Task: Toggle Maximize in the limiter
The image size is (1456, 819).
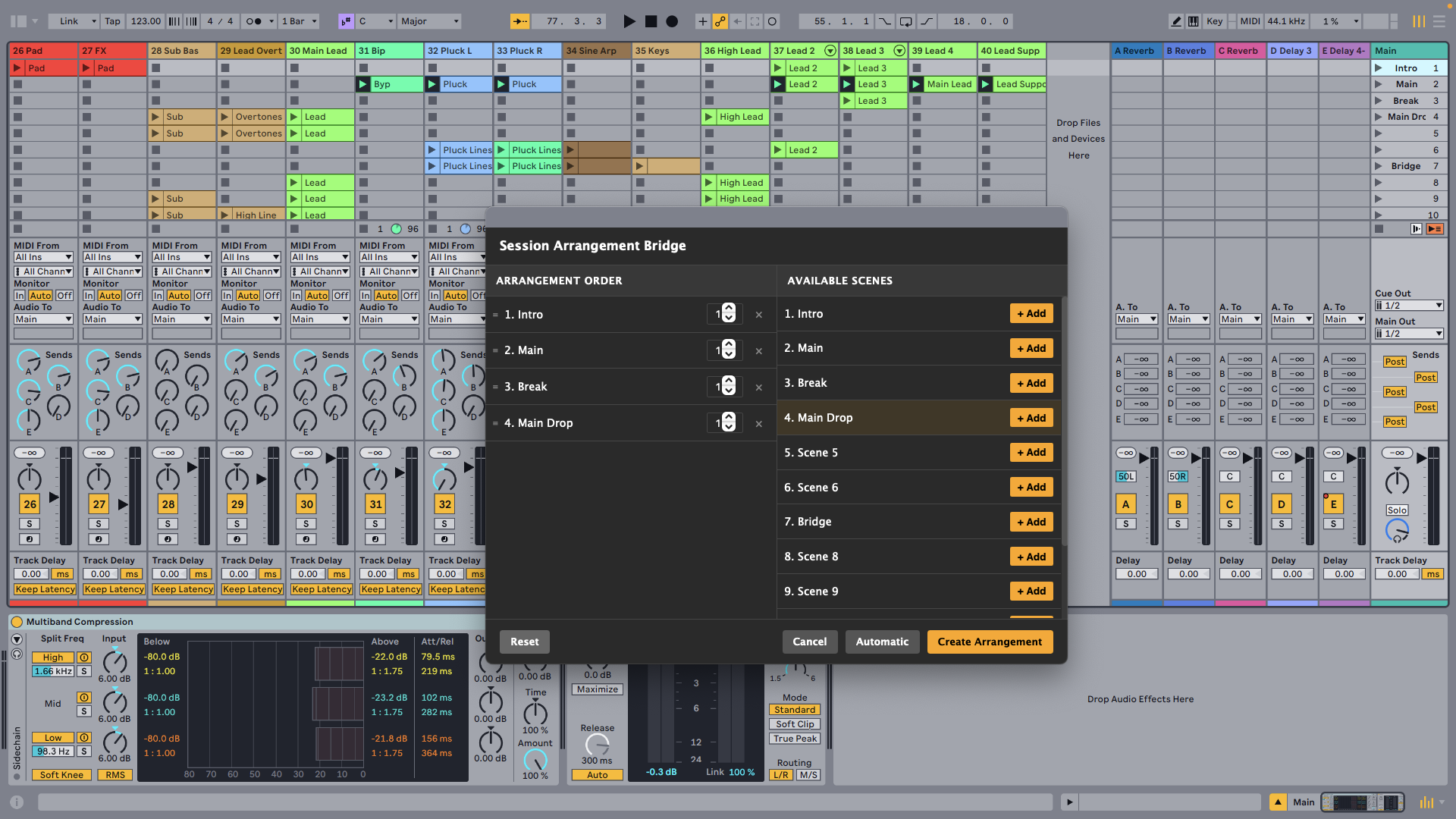Action: [x=598, y=689]
